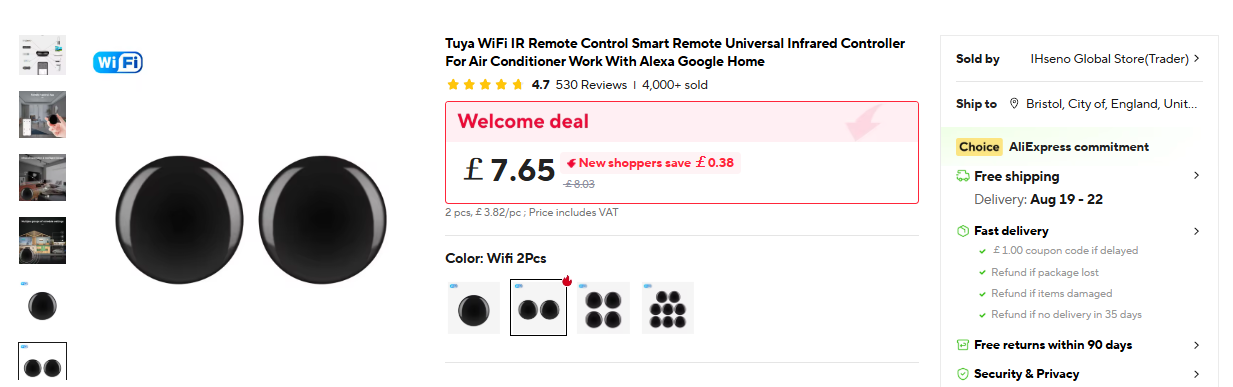Select the four-piece color option
1233x387 pixels.
pos(603,308)
